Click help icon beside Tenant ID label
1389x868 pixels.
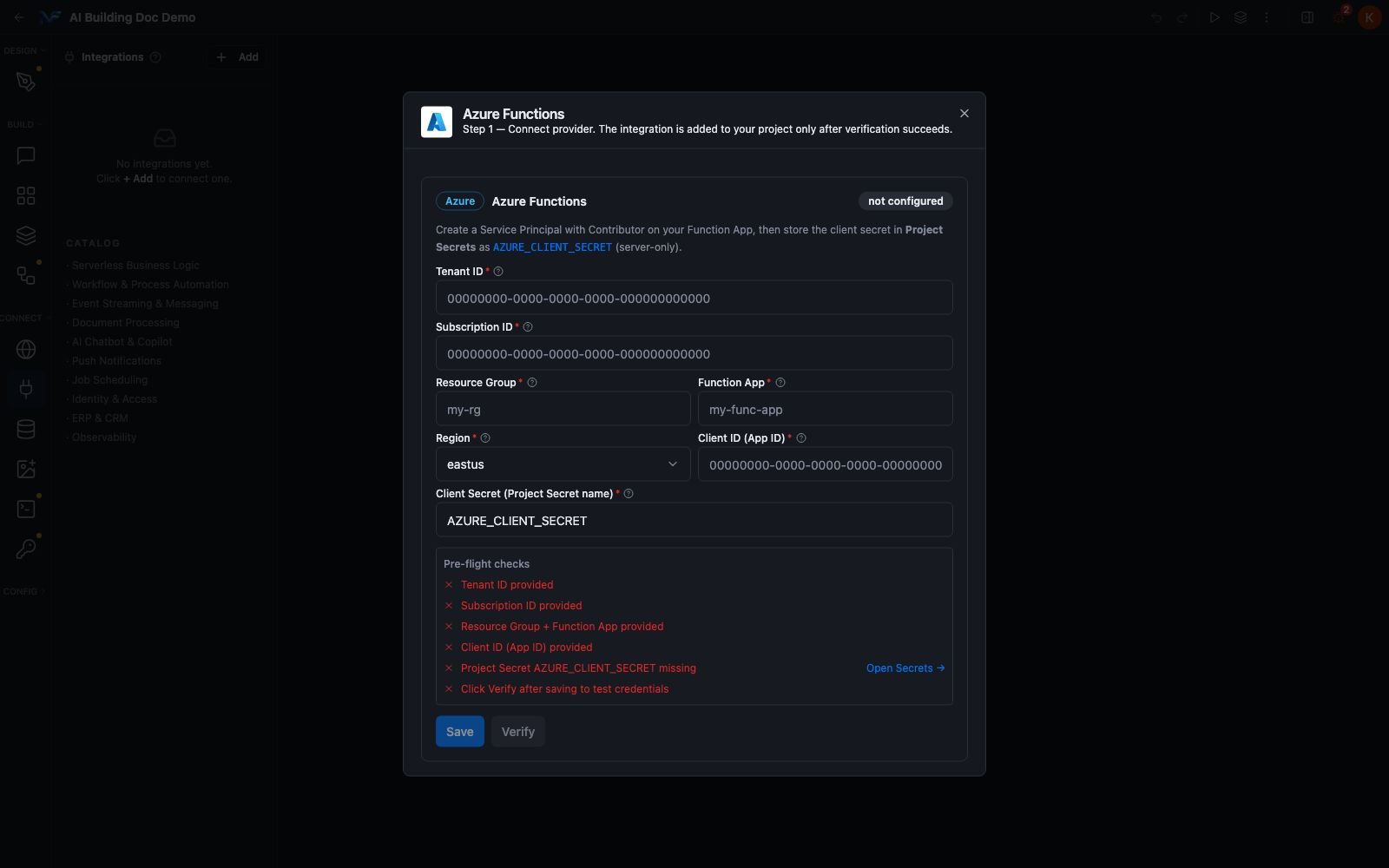(x=498, y=272)
